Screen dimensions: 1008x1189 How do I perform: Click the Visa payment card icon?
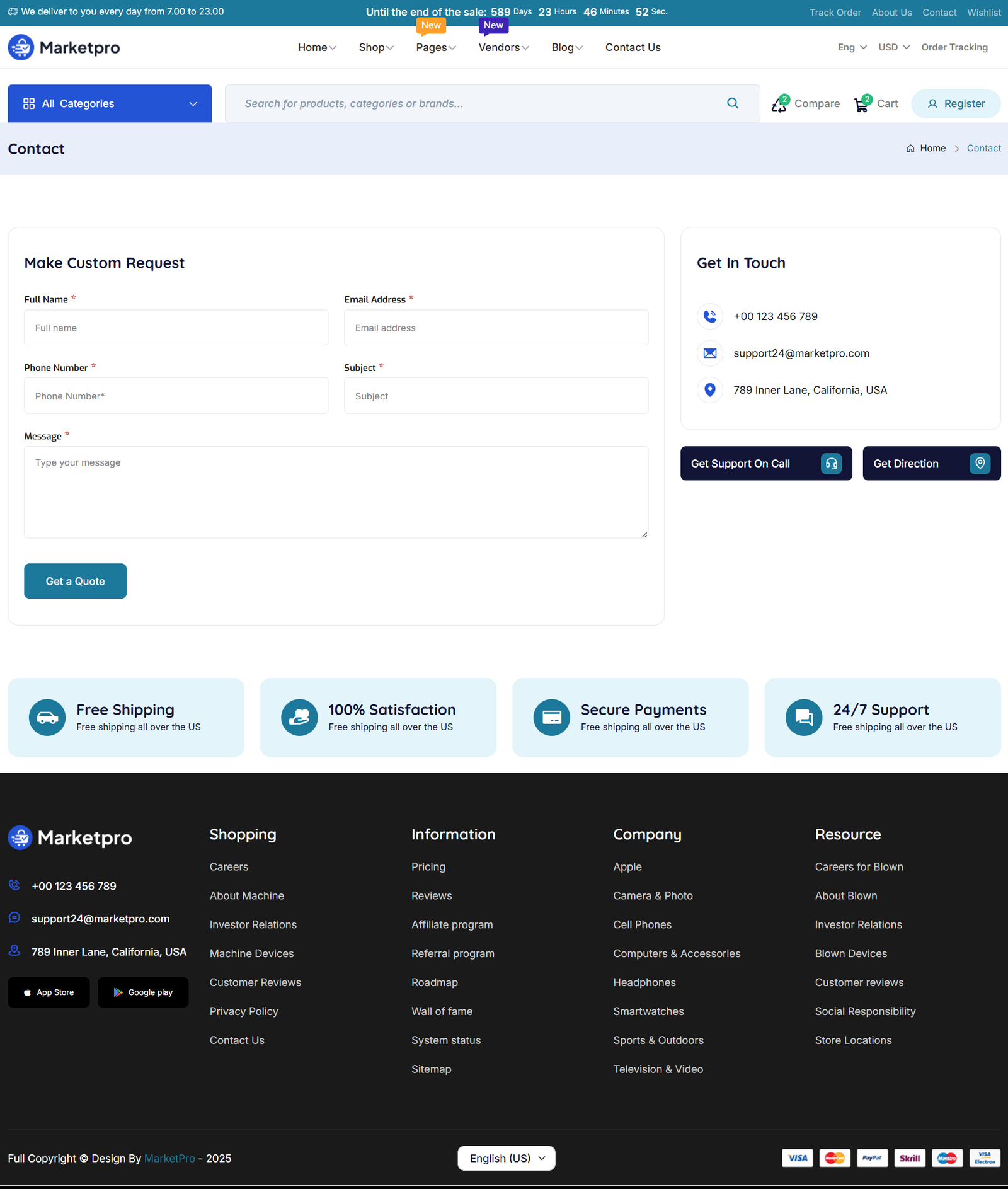(x=797, y=1158)
